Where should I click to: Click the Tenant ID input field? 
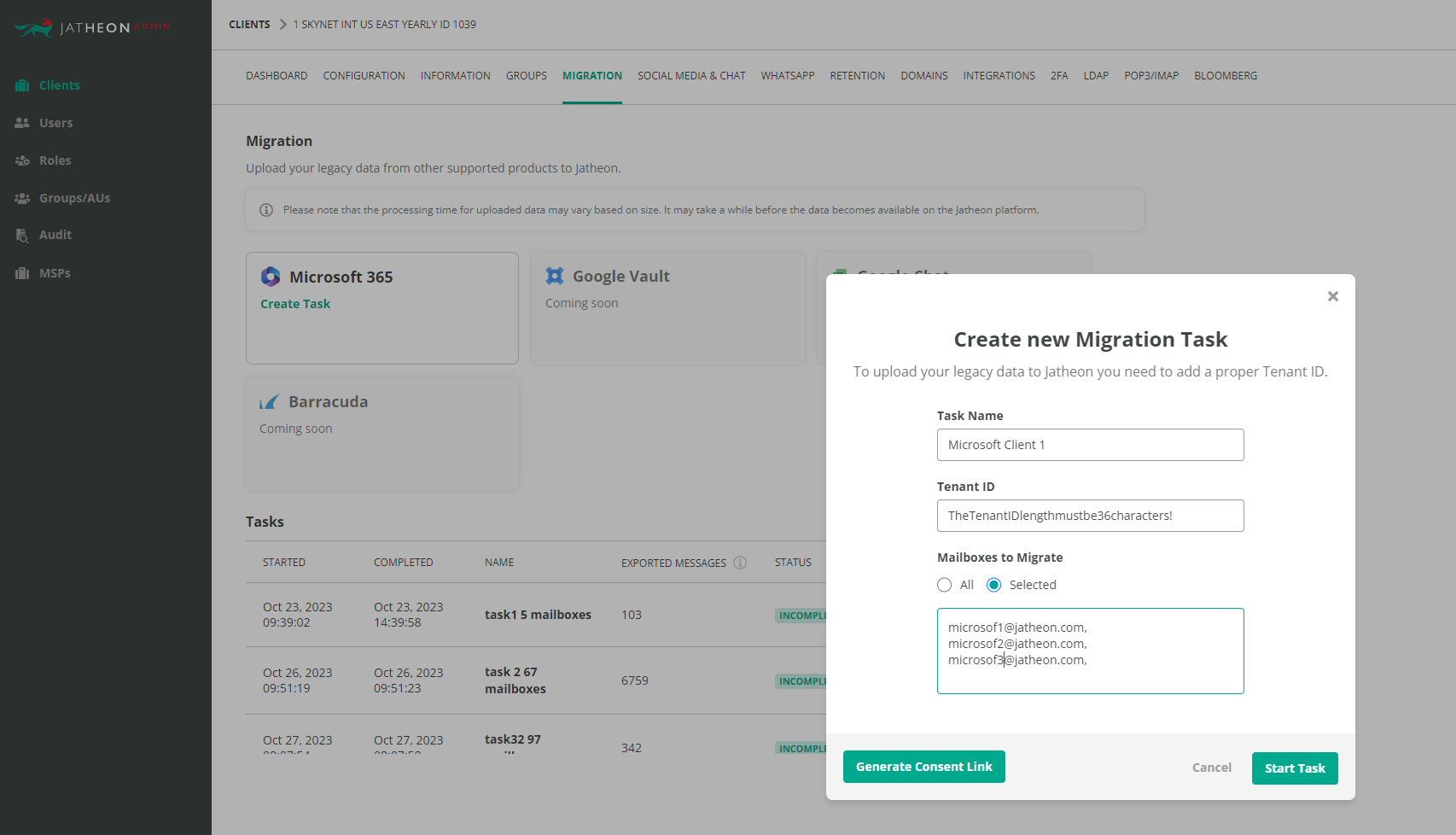click(1091, 516)
